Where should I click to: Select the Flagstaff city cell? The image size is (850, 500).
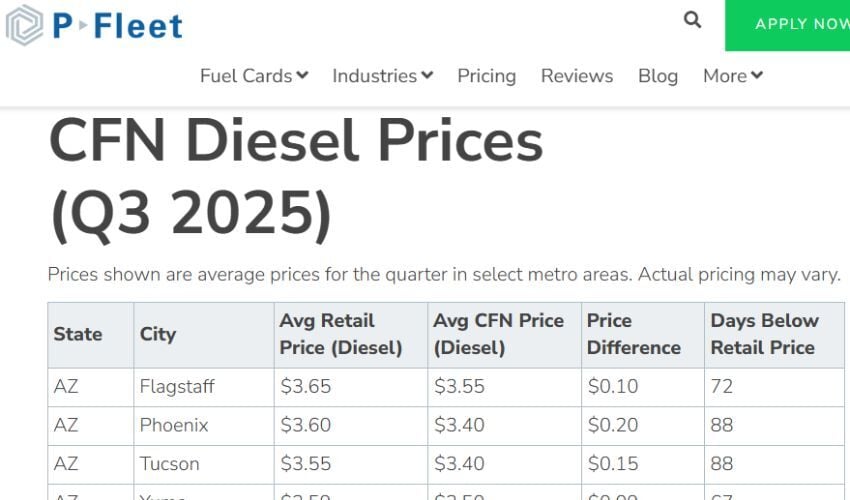tap(177, 386)
